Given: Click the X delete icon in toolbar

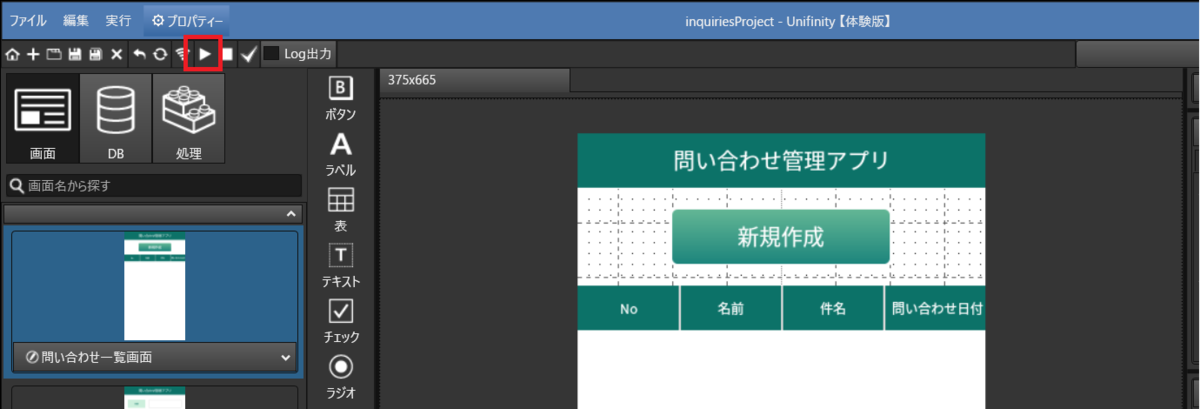Looking at the screenshot, I should click(x=116, y=54).
